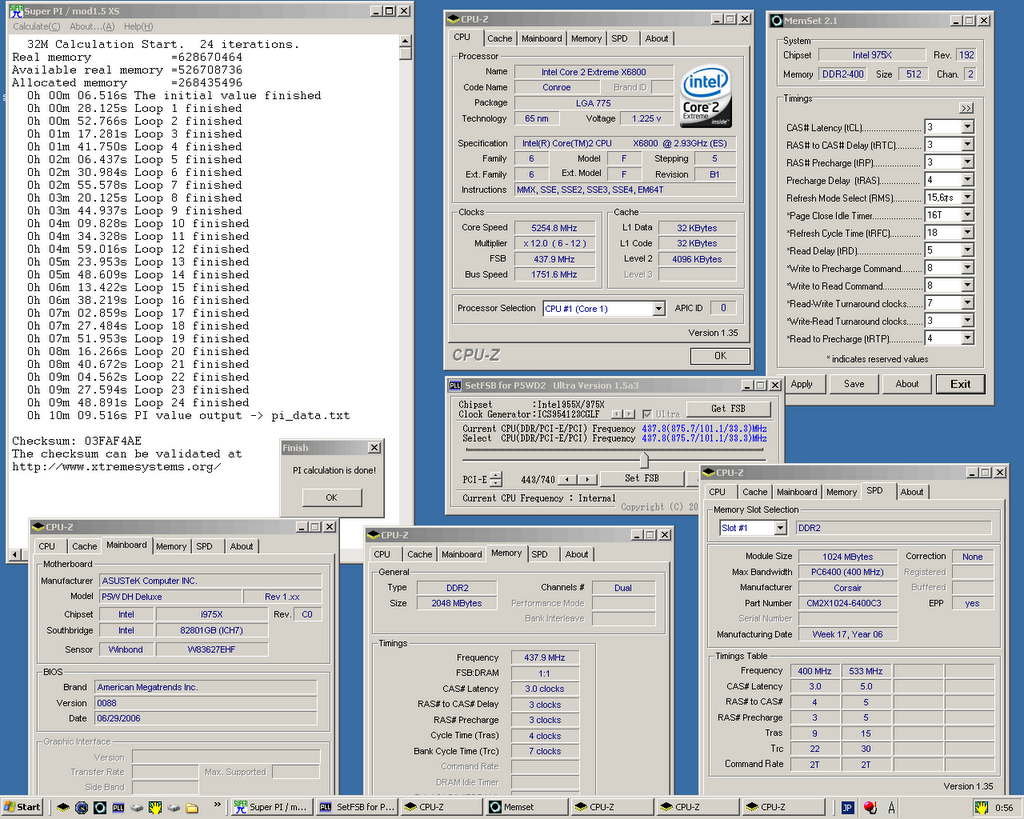Open the Precharge Delay (tRAS) dropdown
Screen dimensions: 1024x819
click(x=967, y=180)
